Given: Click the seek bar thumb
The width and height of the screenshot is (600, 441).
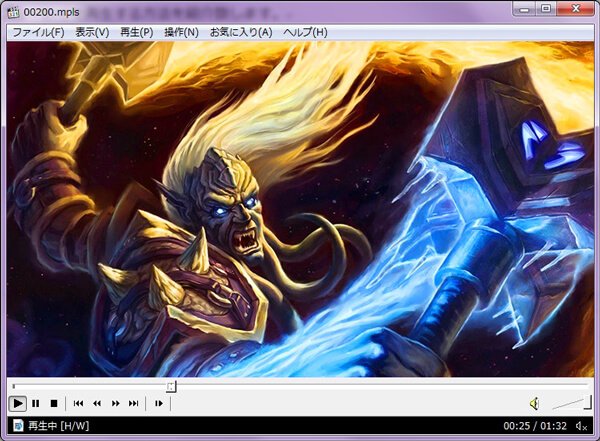Looking at the screenshot, I should 171,385.
